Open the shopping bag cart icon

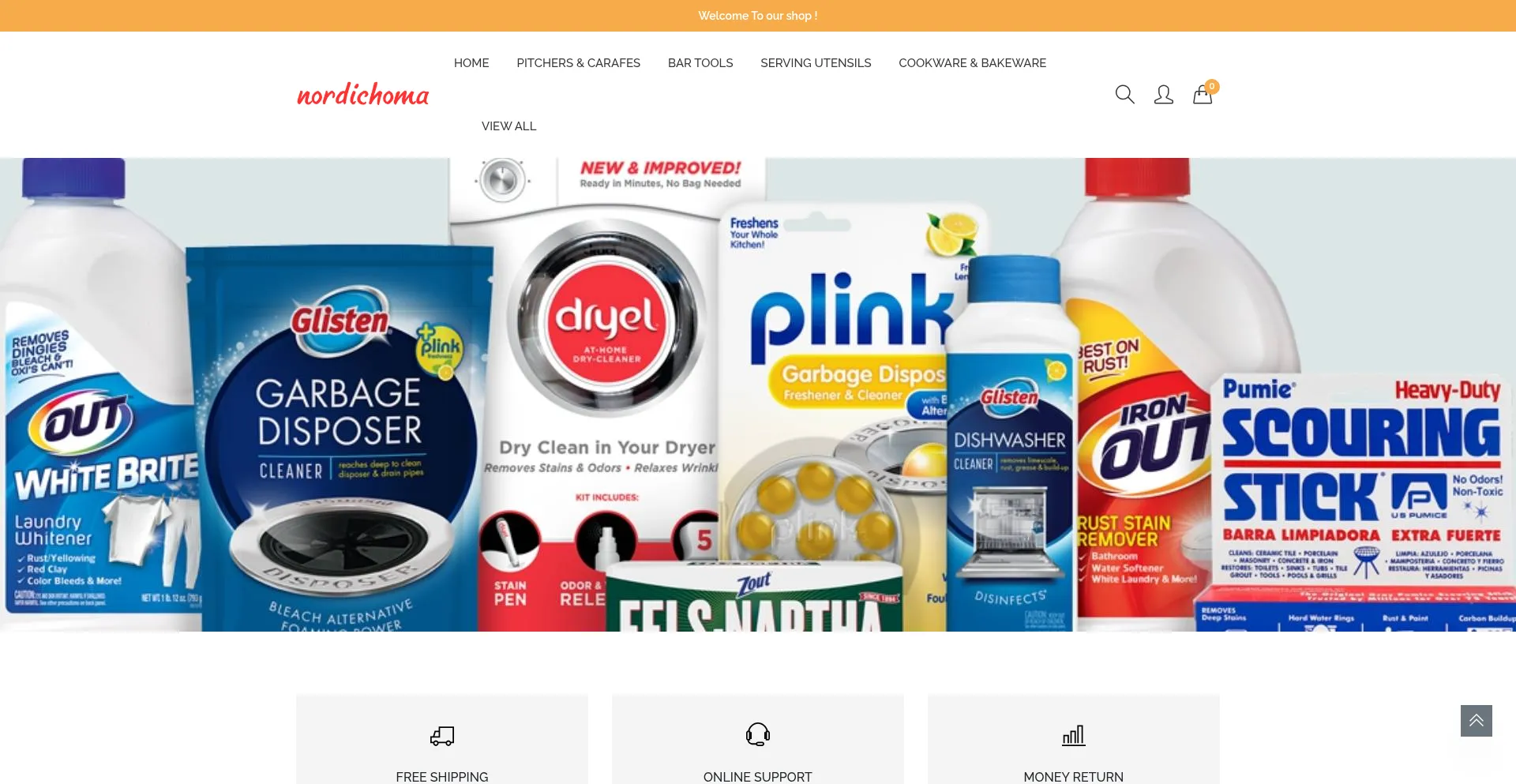1202,96
